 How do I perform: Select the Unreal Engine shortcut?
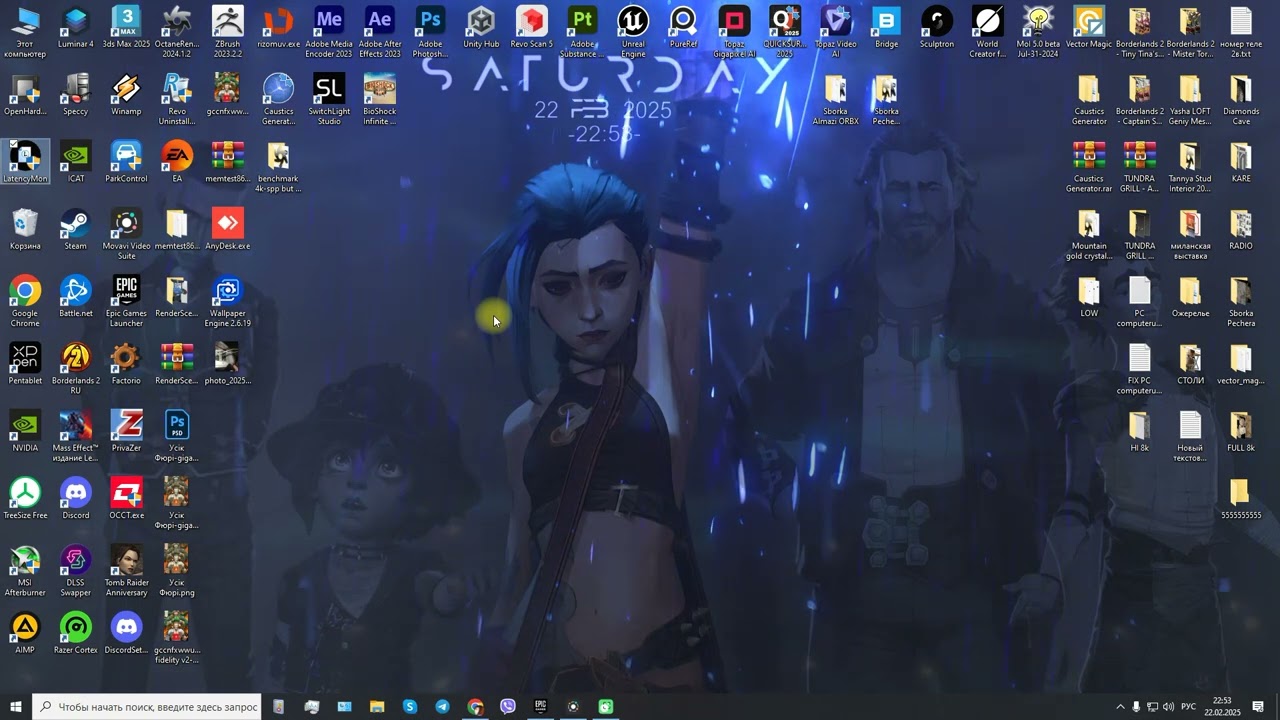pyautogui.click(x=633, y=33)
